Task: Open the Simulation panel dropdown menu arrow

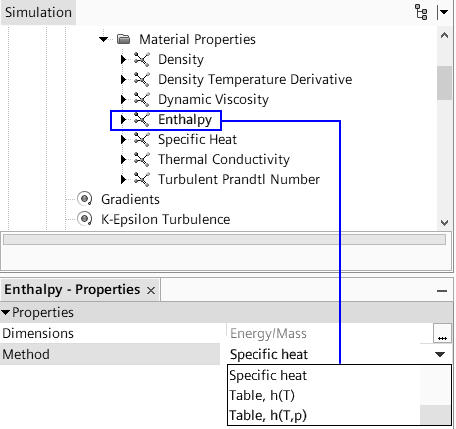Action: [443, 12]
